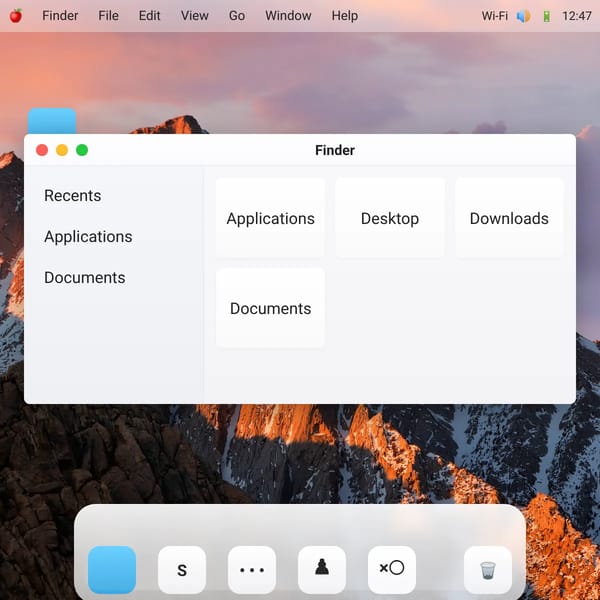Open the Downloads folder tile
The image size is (600, 600).
(509, 218)
